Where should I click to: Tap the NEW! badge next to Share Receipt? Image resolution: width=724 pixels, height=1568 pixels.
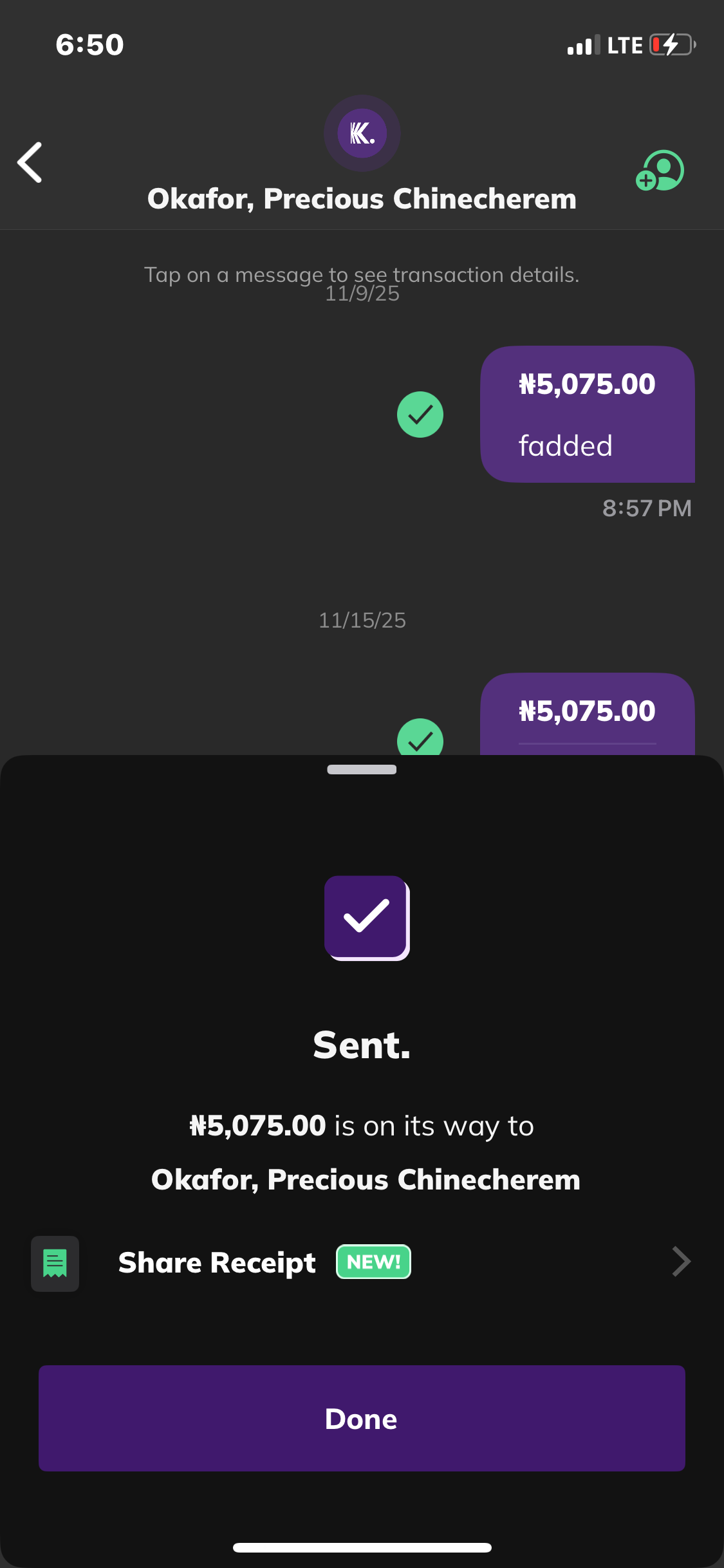[373, 1262]
